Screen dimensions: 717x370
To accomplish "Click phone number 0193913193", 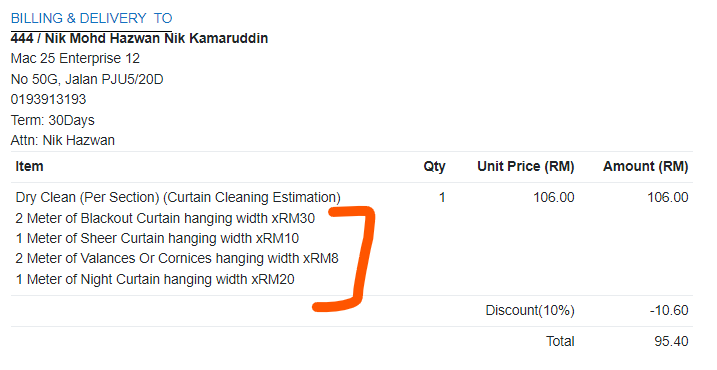I will pos(48,99).
